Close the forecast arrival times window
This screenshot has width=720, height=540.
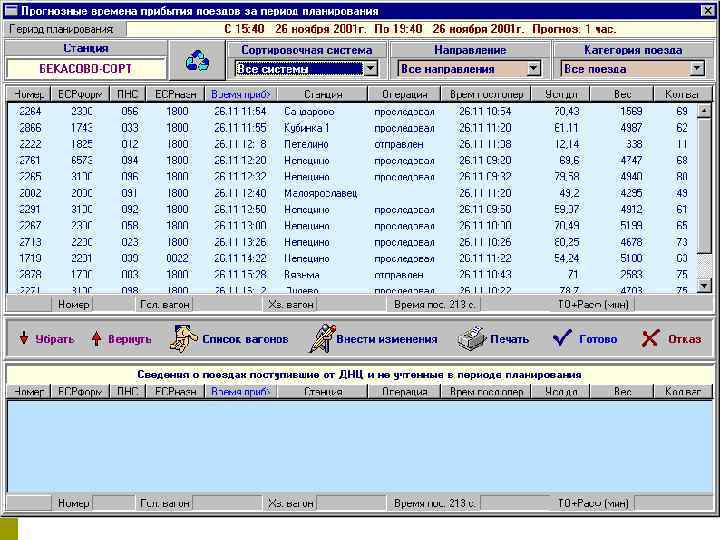tap(708, 11)
